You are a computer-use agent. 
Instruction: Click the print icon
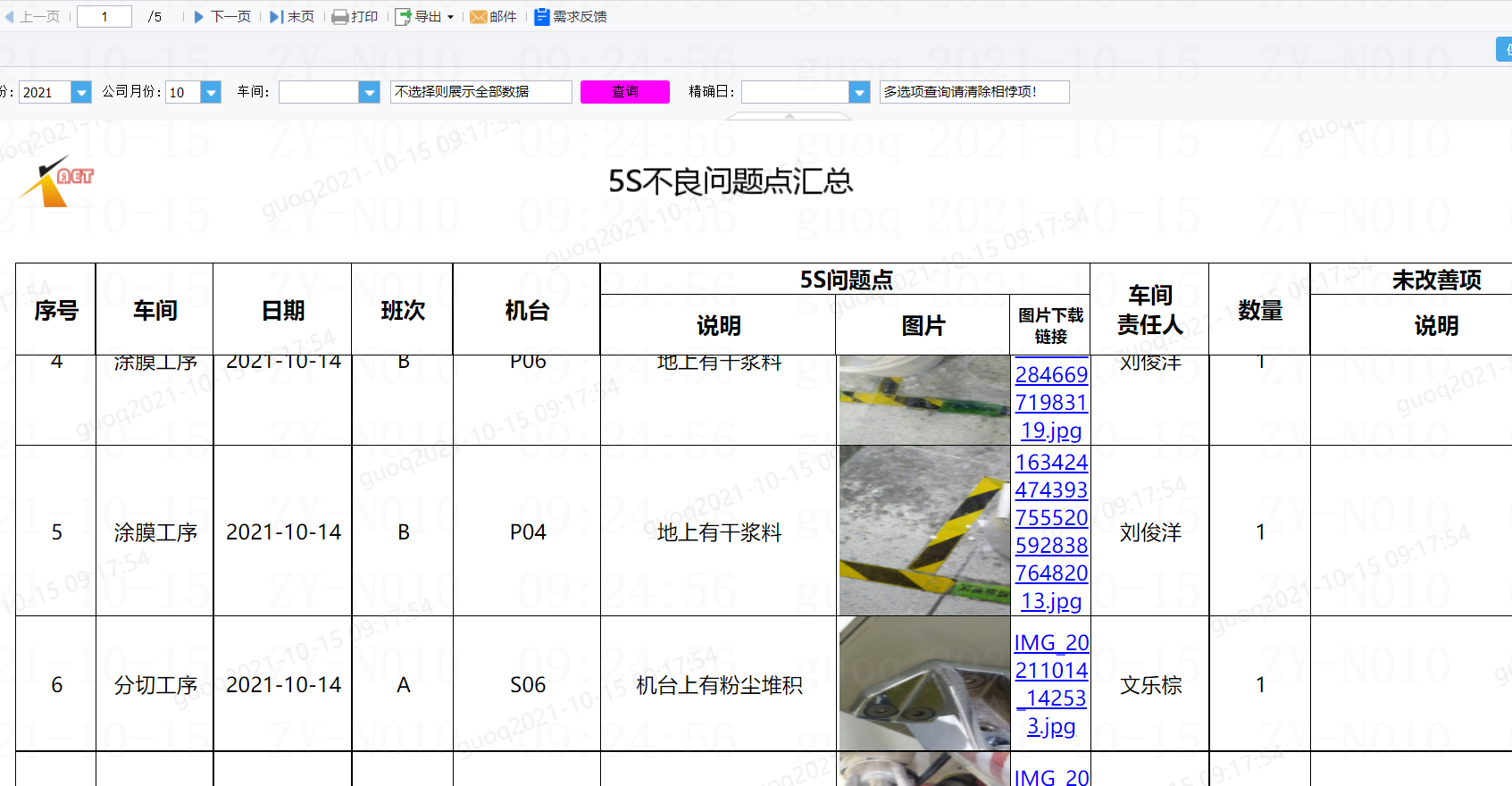point(340,17)
